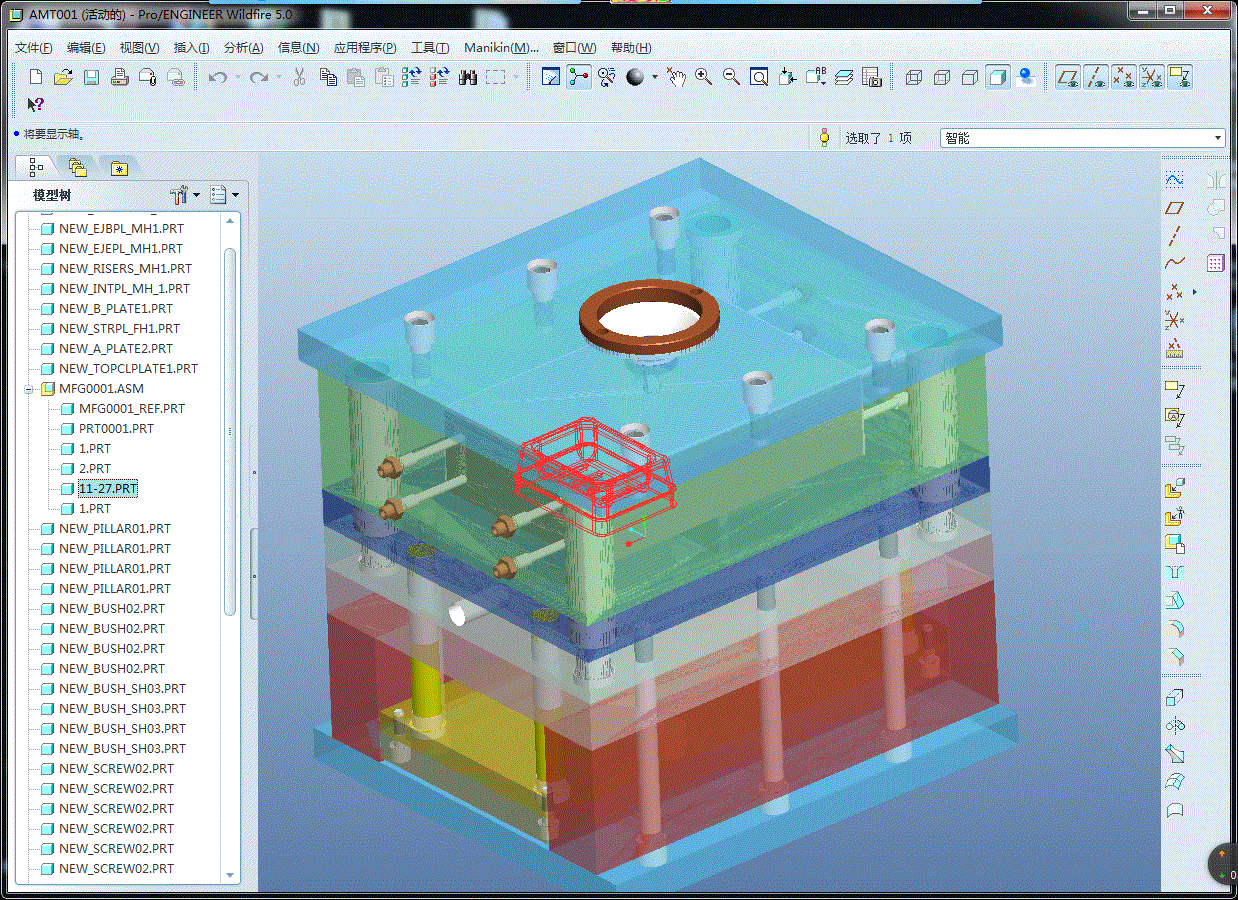Open the 工具(T) menu
This screenshot has height=900, width=1238.
430,48
